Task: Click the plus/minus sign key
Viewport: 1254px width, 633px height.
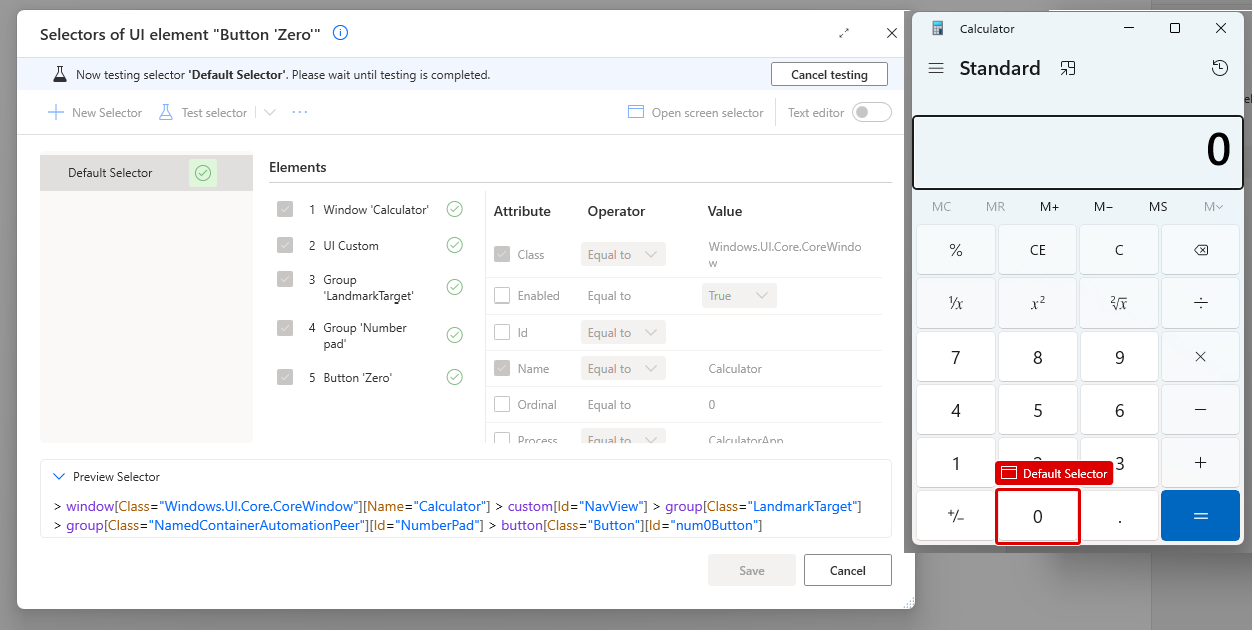Action: (956, 516)
